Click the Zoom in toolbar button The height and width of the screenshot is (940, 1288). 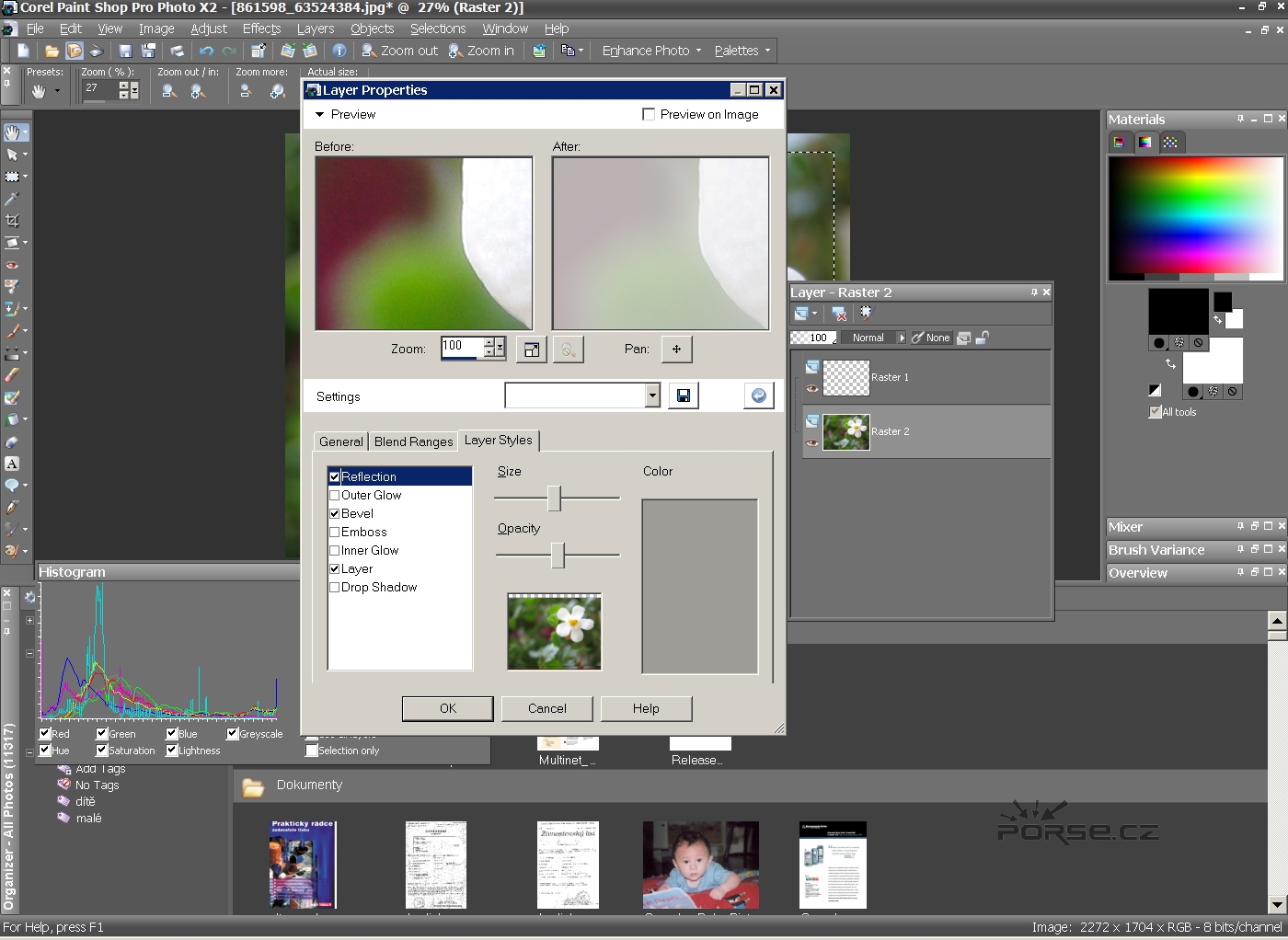(x=481, y=51)
